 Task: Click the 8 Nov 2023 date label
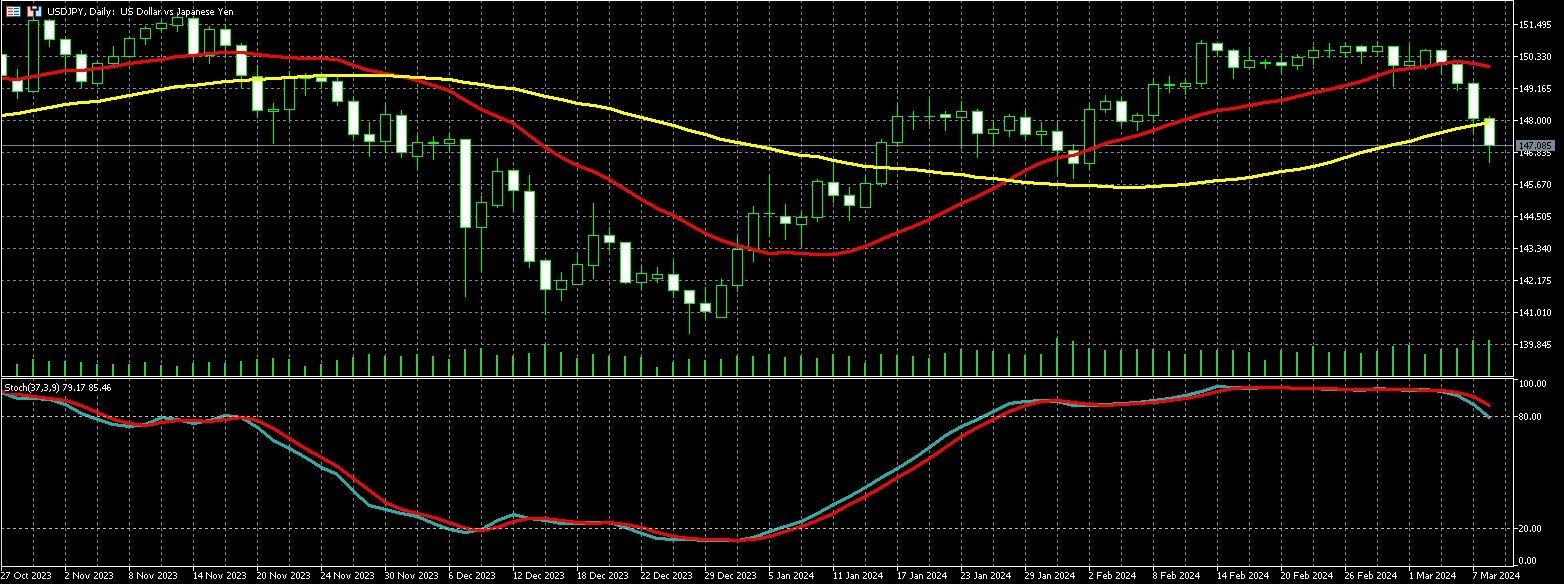point(152,576)
